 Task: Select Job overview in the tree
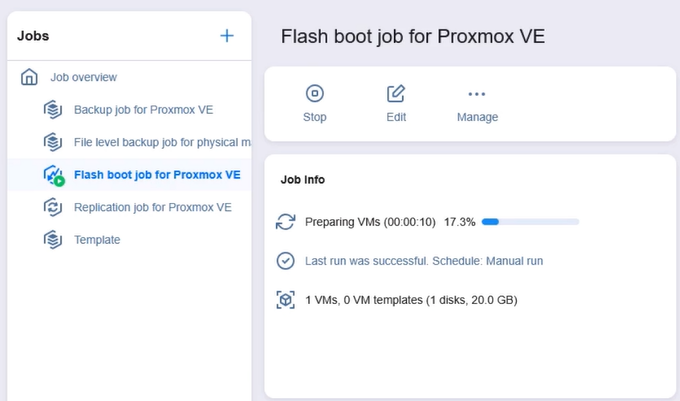coord(84,77)
